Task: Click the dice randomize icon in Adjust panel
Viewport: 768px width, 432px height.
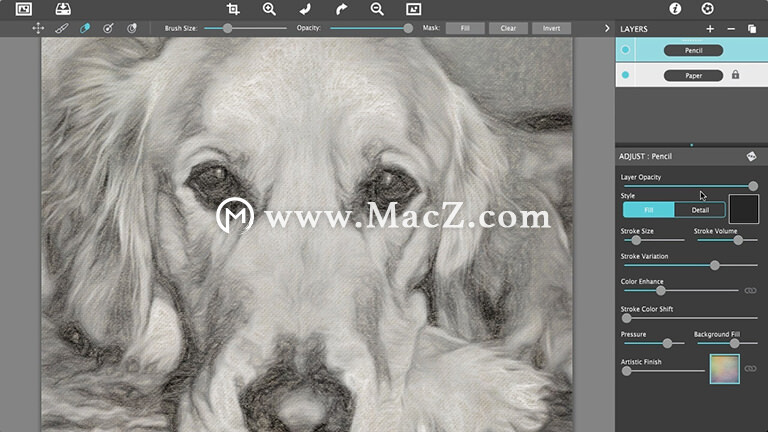Action: click(751, 156)
